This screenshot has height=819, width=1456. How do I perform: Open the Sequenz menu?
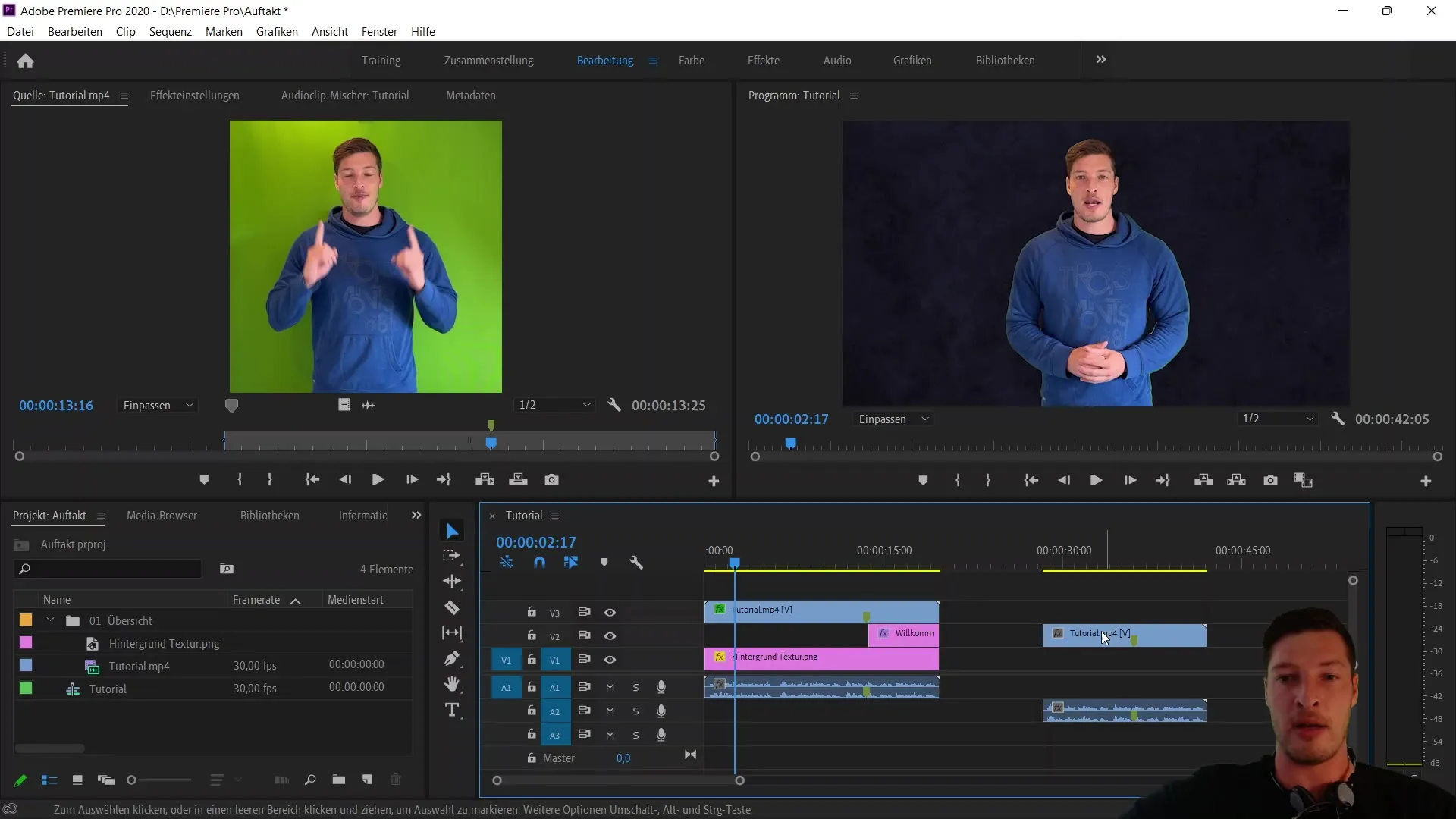coord(171,31)
